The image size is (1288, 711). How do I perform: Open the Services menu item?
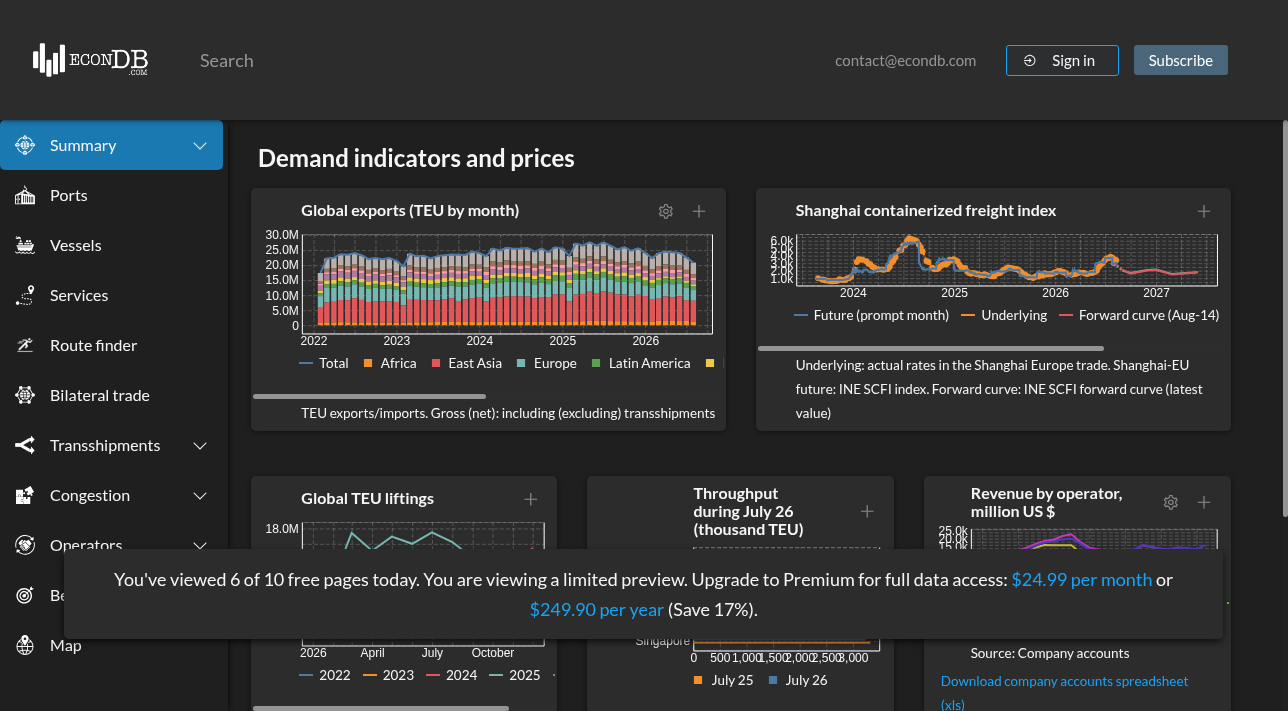click(x=111, y=295)
